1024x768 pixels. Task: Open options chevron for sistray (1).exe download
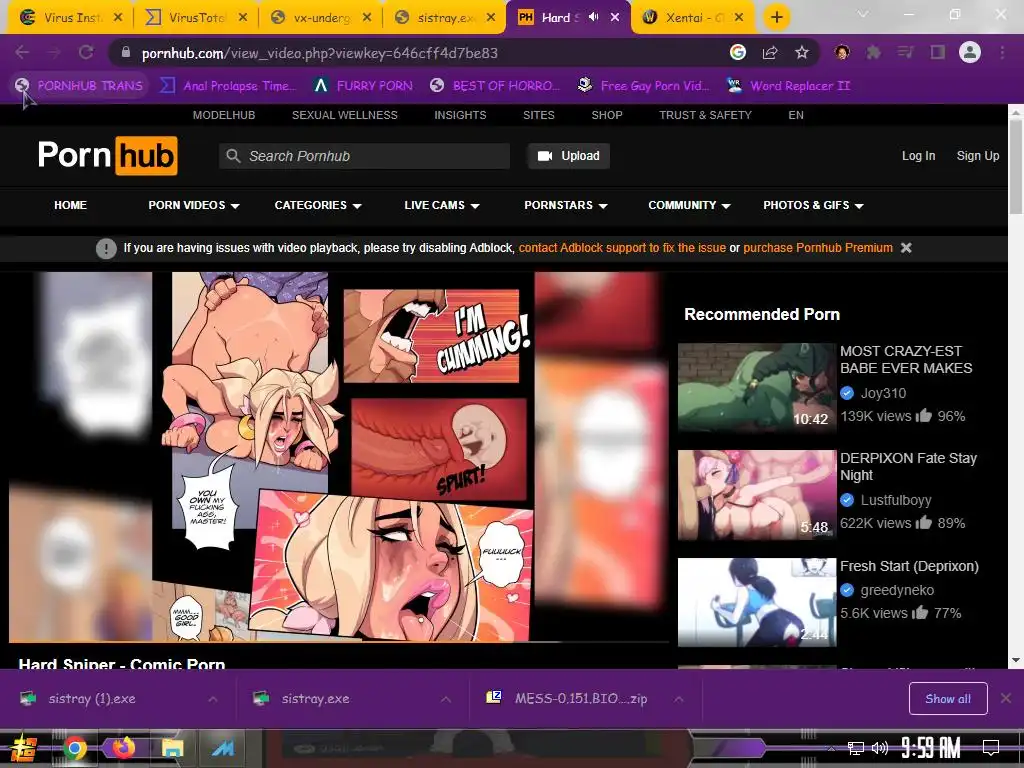[213, 699]
